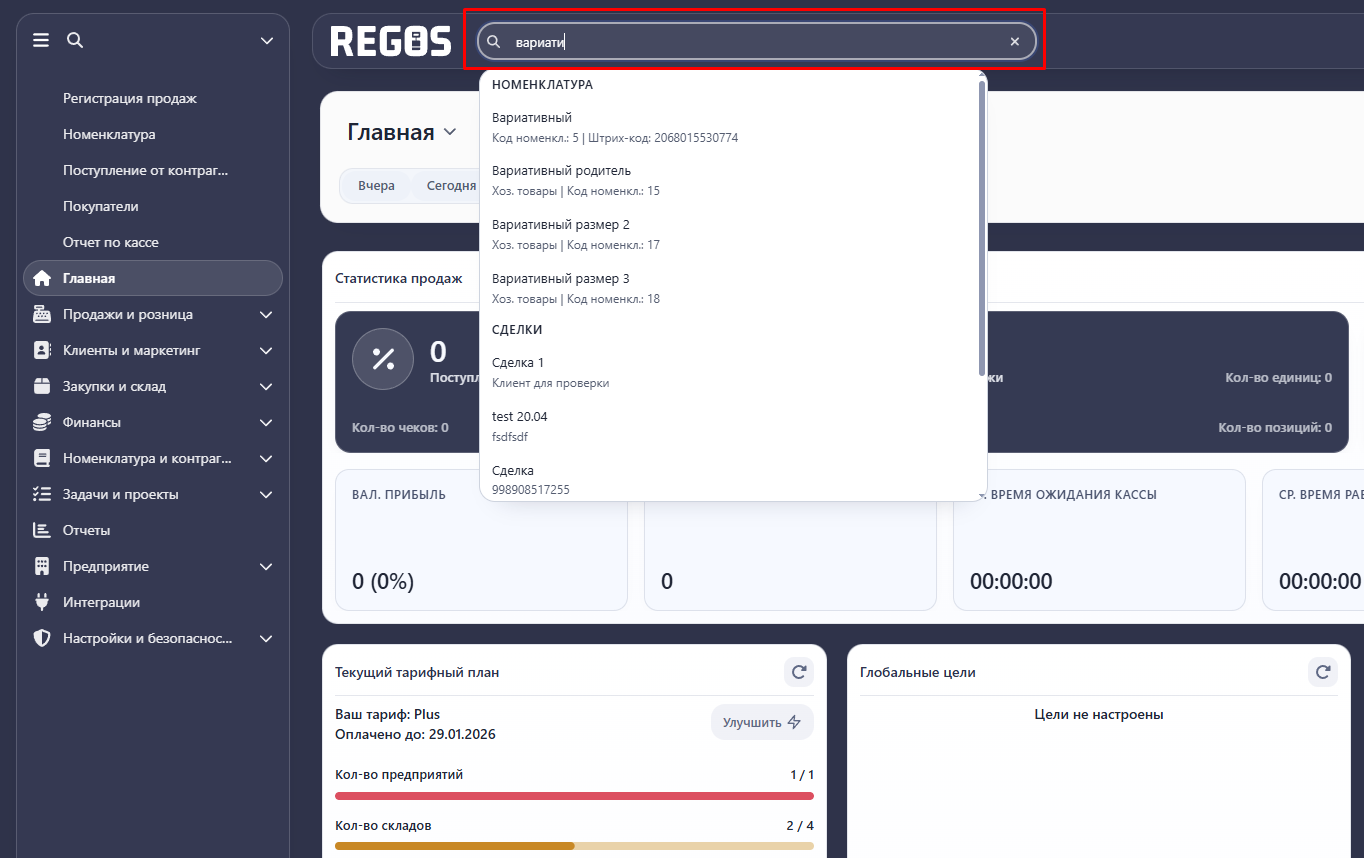Image resolution: width=1364 pixels, height=858 pixels.
Task: Expand the Финансы menu section
Action: pos(265,422)
